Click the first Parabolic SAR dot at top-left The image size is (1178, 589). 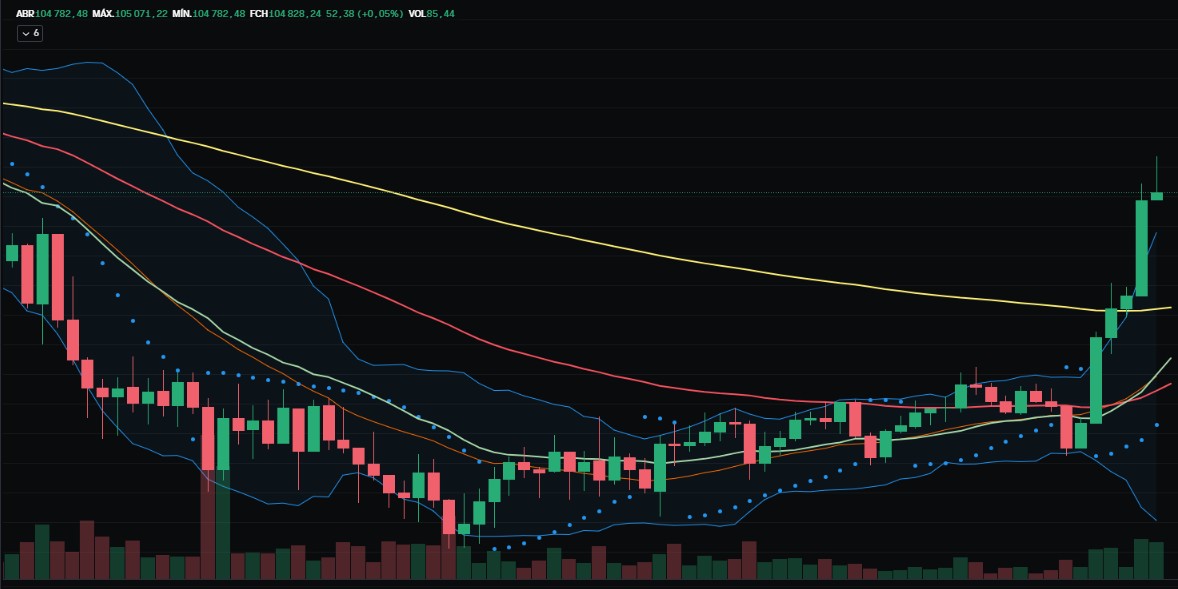point(12,163)
